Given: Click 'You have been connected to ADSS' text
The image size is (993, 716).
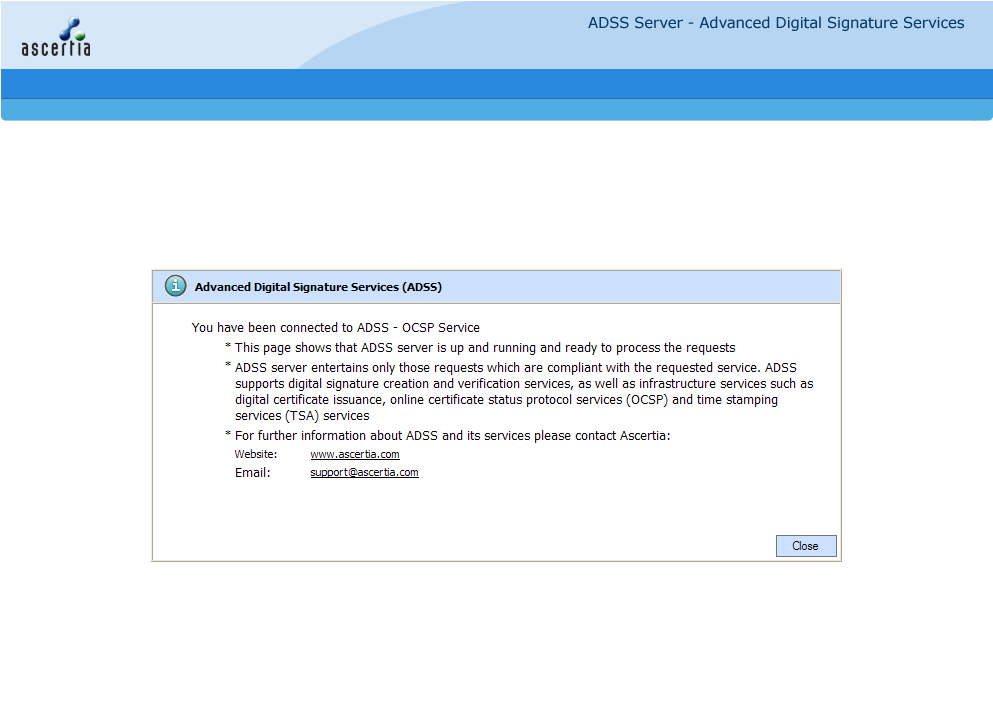Looking at the screenshot, I should 335,327.
